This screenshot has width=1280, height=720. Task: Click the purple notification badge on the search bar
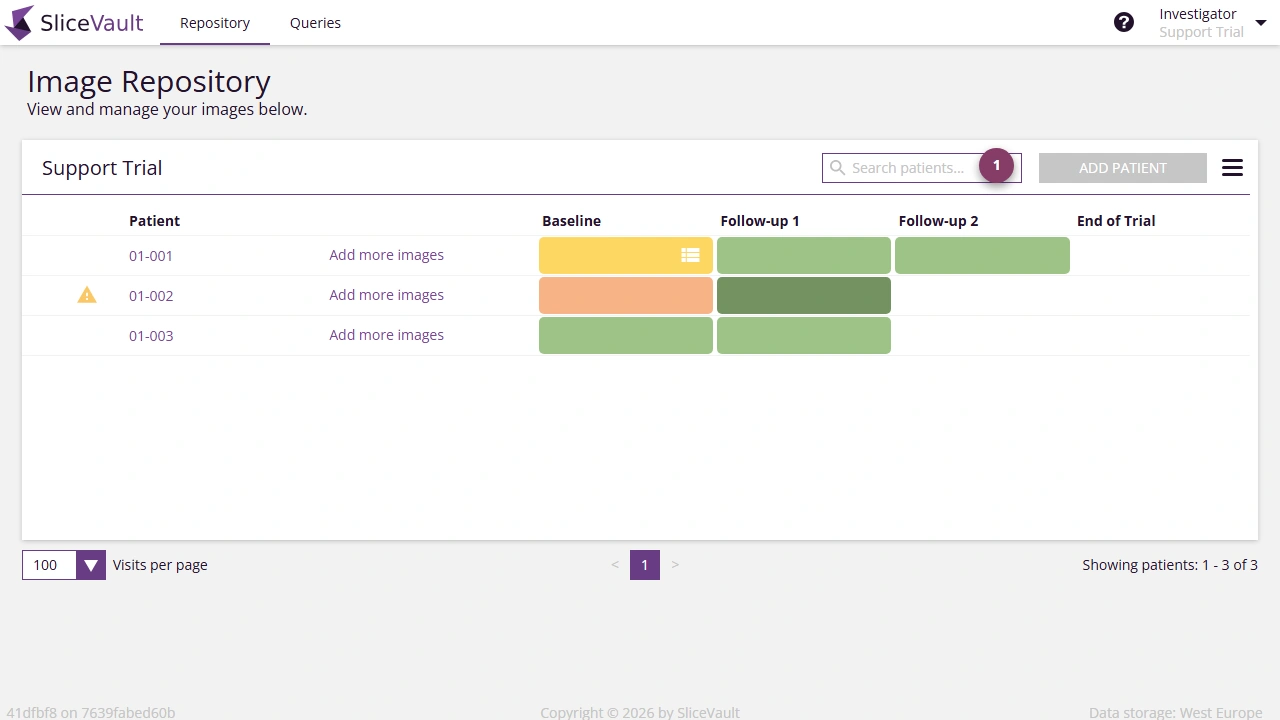pyautogui.click(x=997, y=165)
